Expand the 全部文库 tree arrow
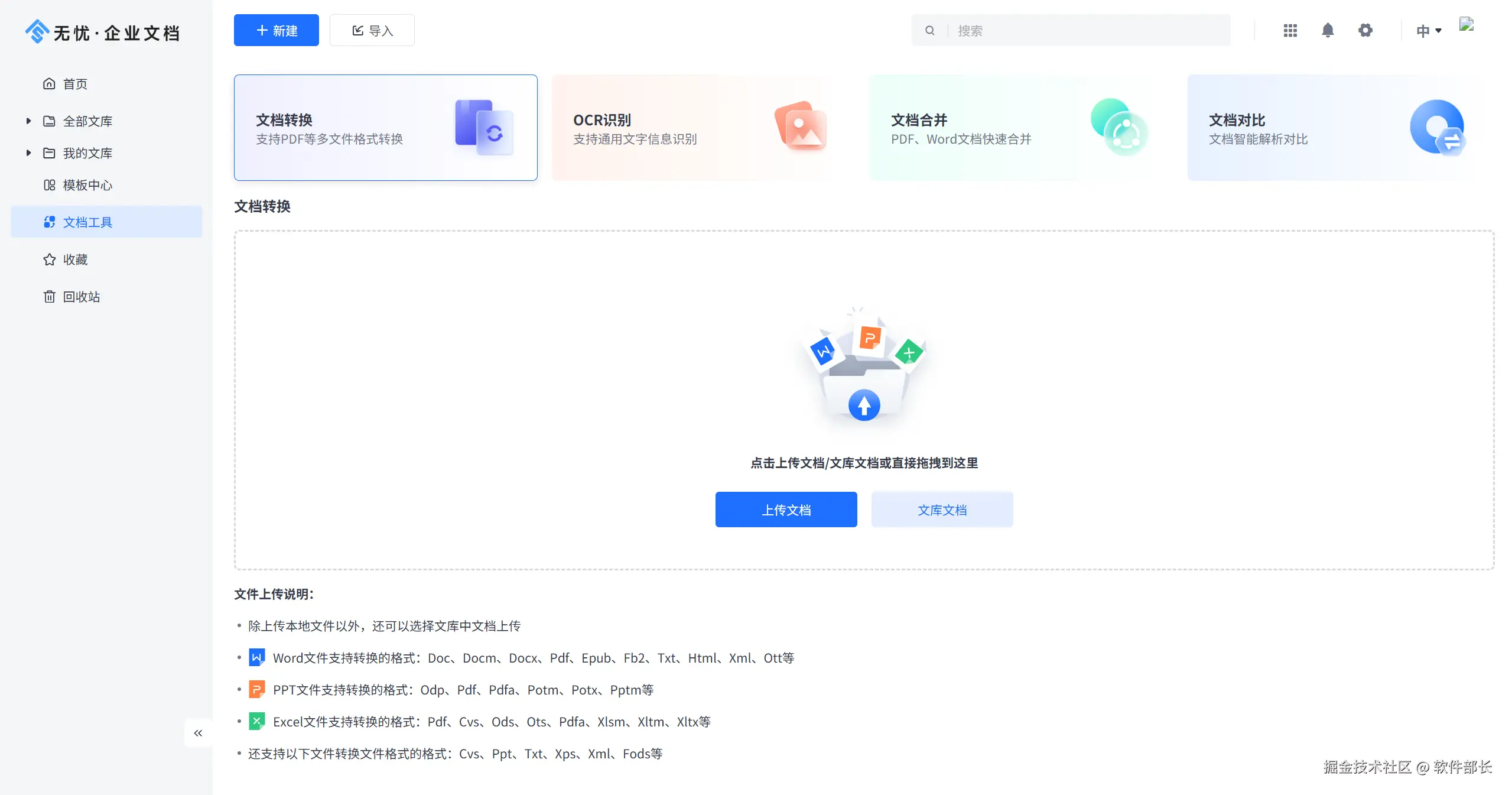Viewport: 1512px width, 795px height. pyautogui.click(x=28, y=121)
